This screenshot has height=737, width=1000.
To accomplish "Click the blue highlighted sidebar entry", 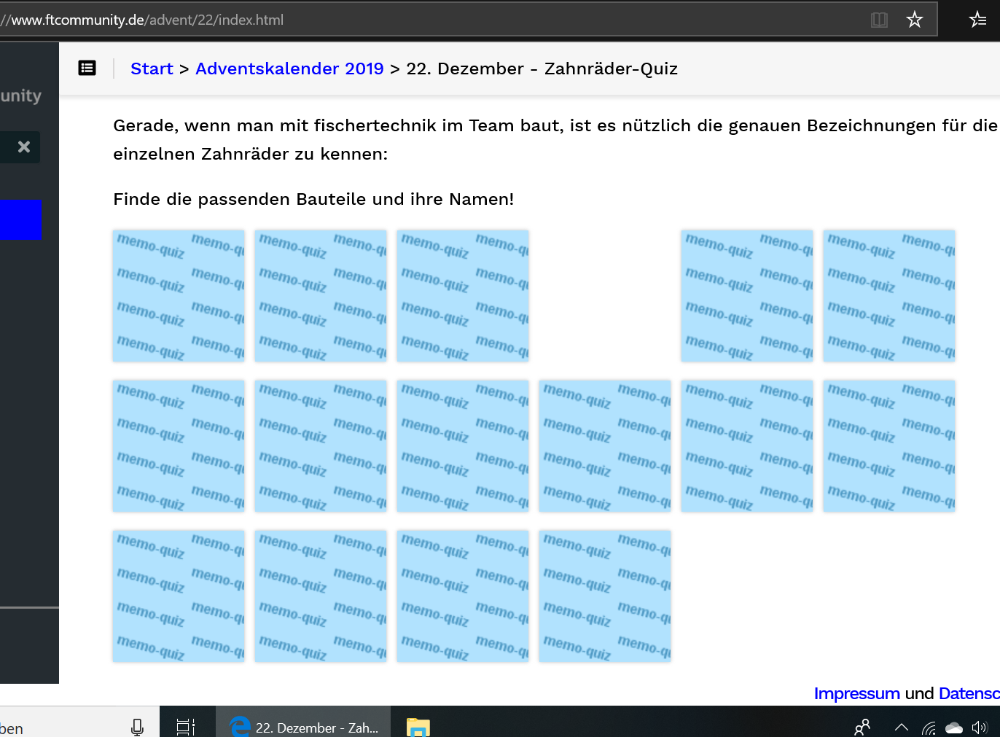I will click(20, 220).
